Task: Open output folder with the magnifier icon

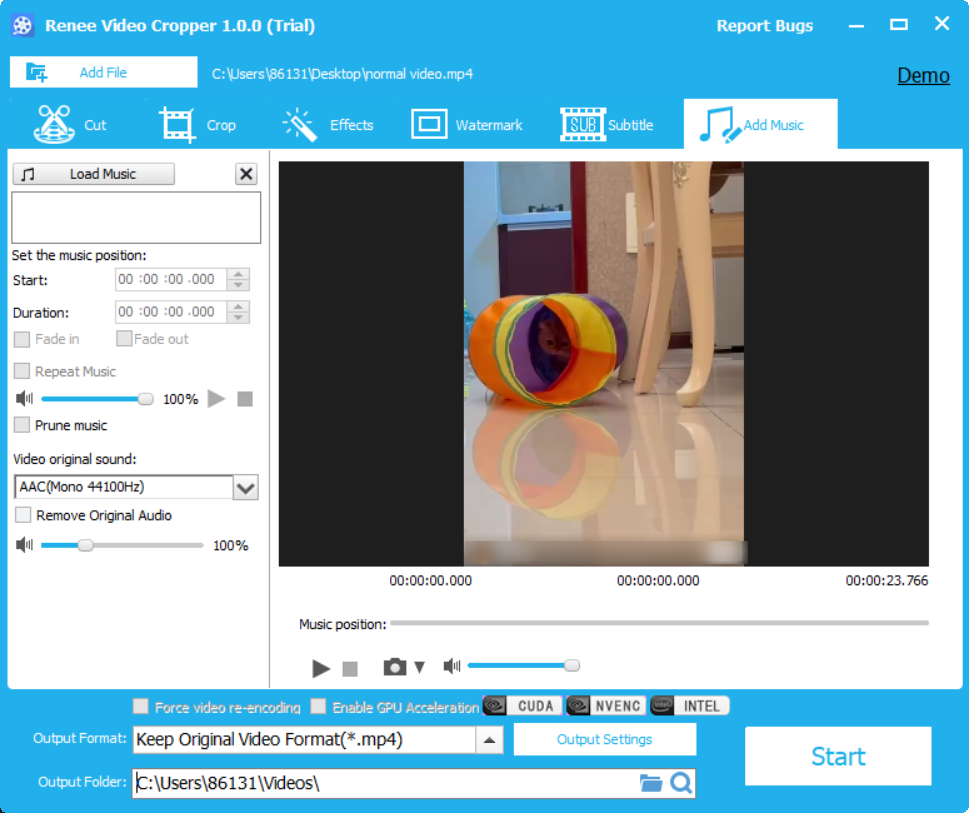Action: tap(681, 783)
